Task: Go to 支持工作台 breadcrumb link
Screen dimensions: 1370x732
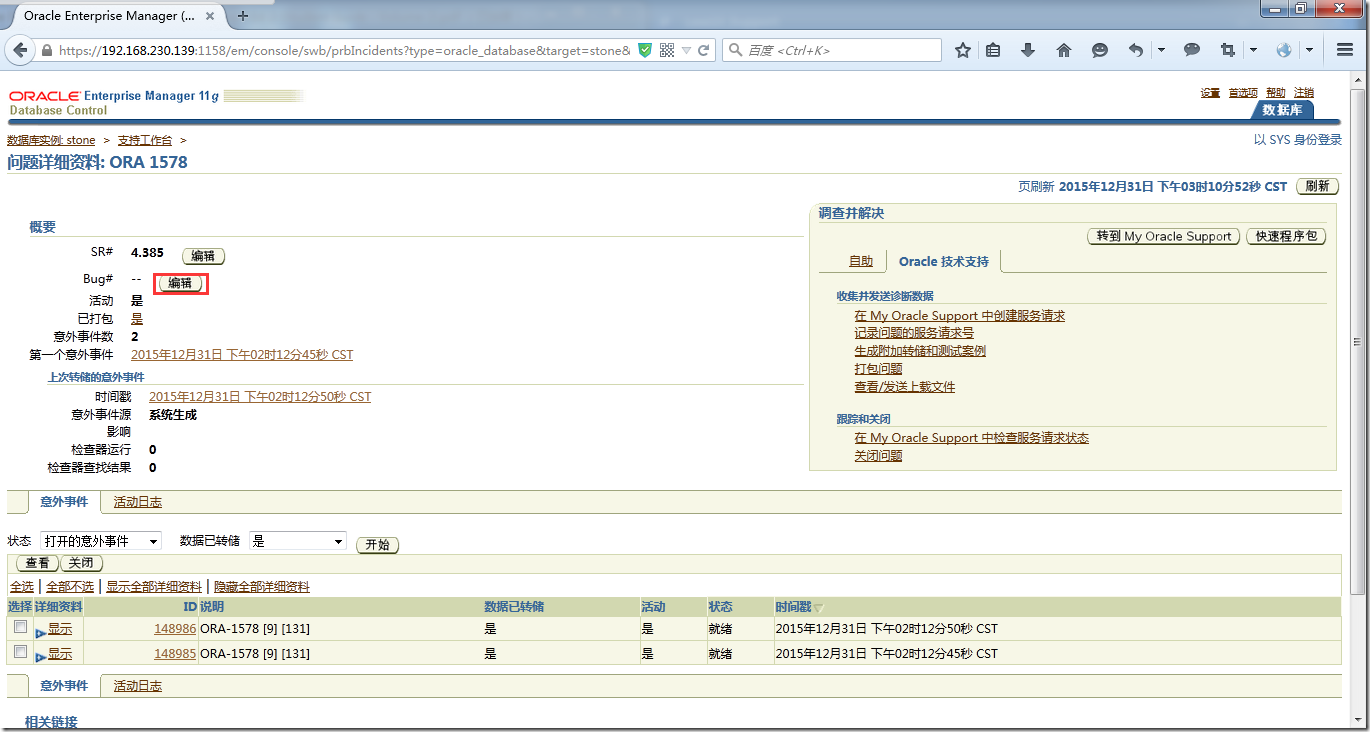Action: click(145, 140)
